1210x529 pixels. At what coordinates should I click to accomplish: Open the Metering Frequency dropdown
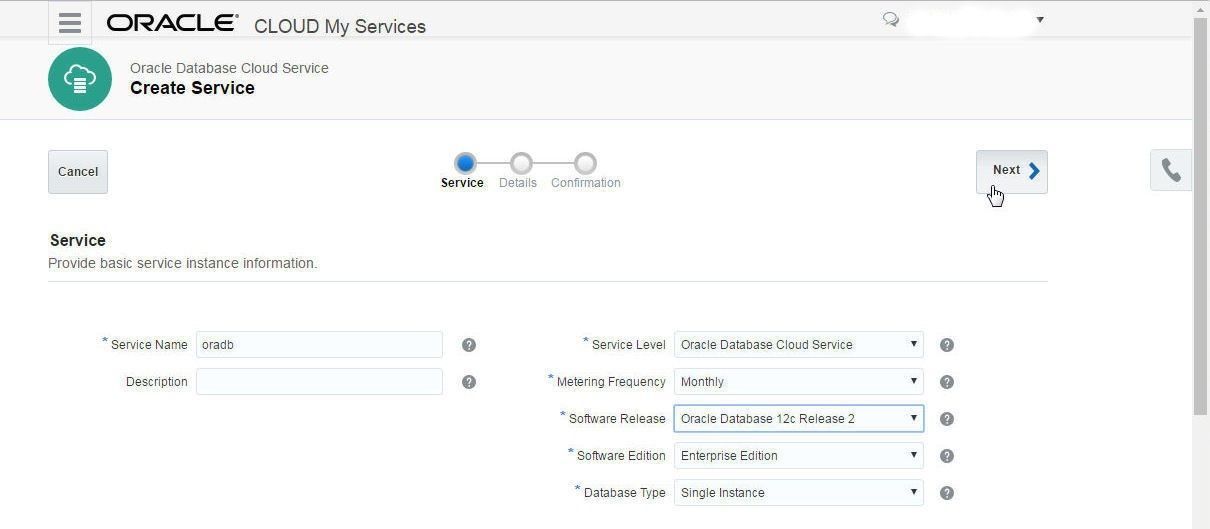pos(799,382)
